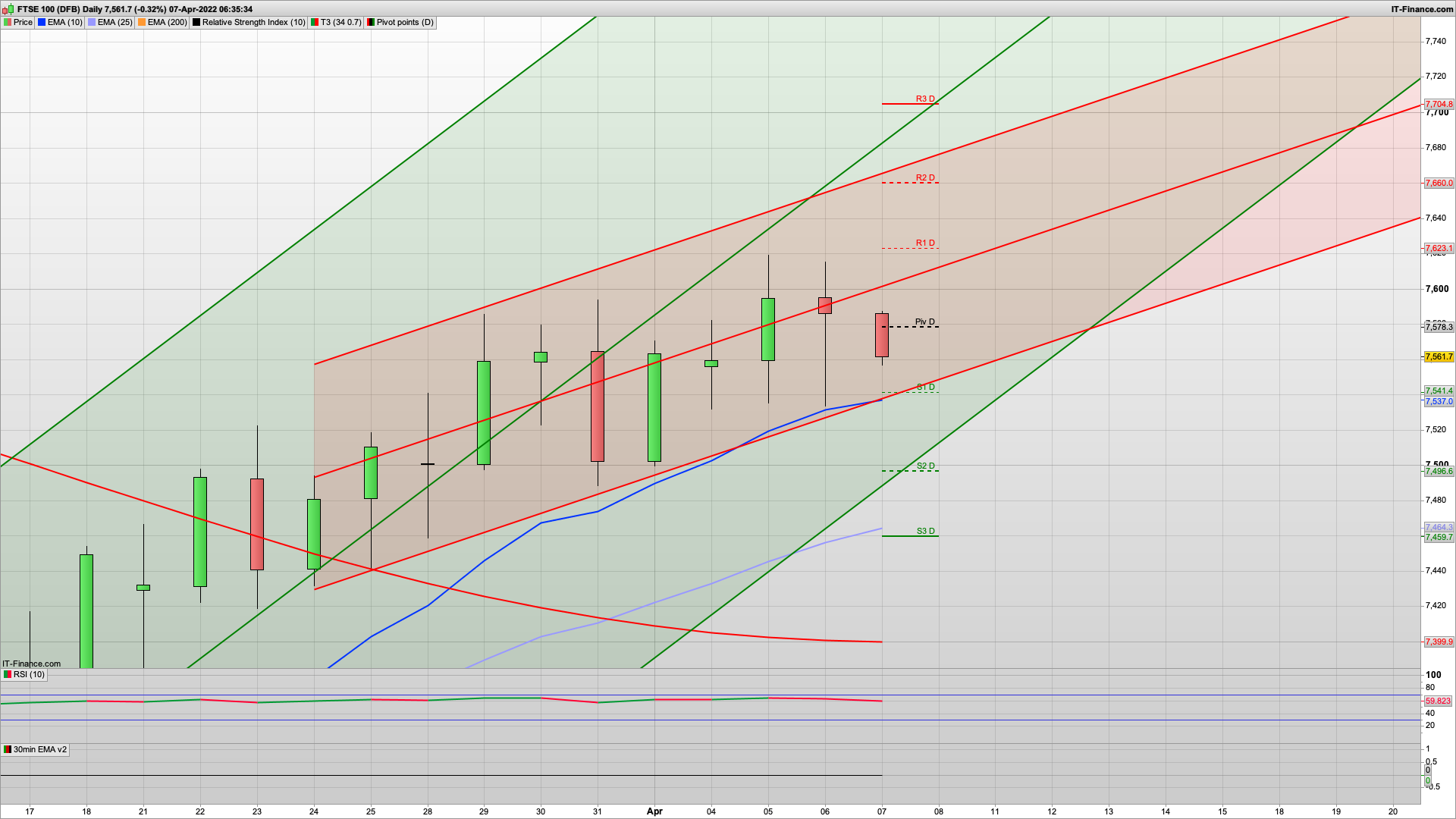Click the candlestick chart icon beside FTSE 100 title
Viewport: 1456px width, 819px height.
9,9
